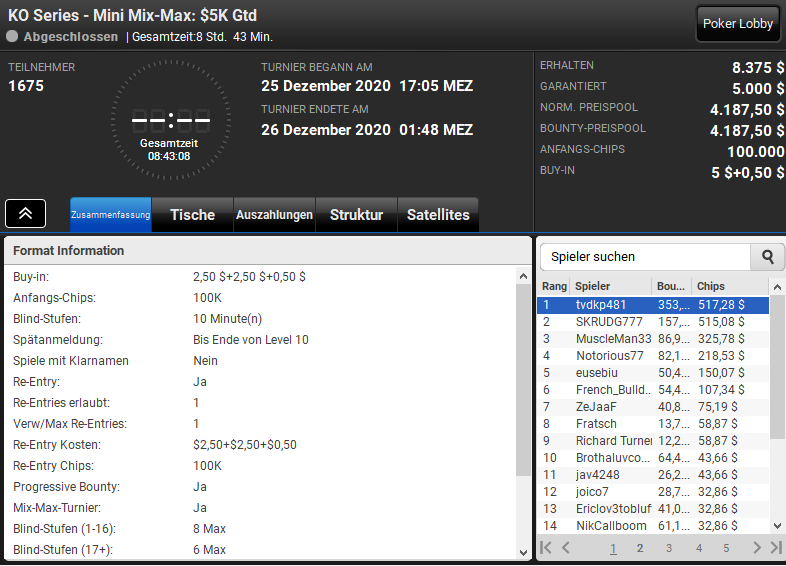
Task: Switch to the Auszahlungen tab
Action: click(x=274, y=214)
